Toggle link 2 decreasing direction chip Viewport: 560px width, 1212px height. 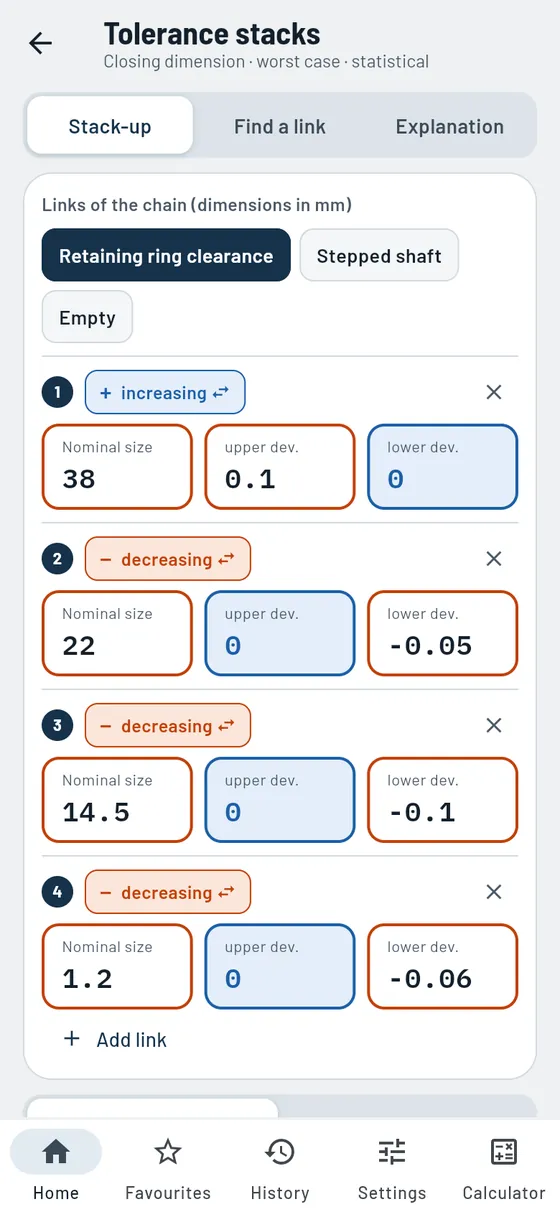[168, 559]
